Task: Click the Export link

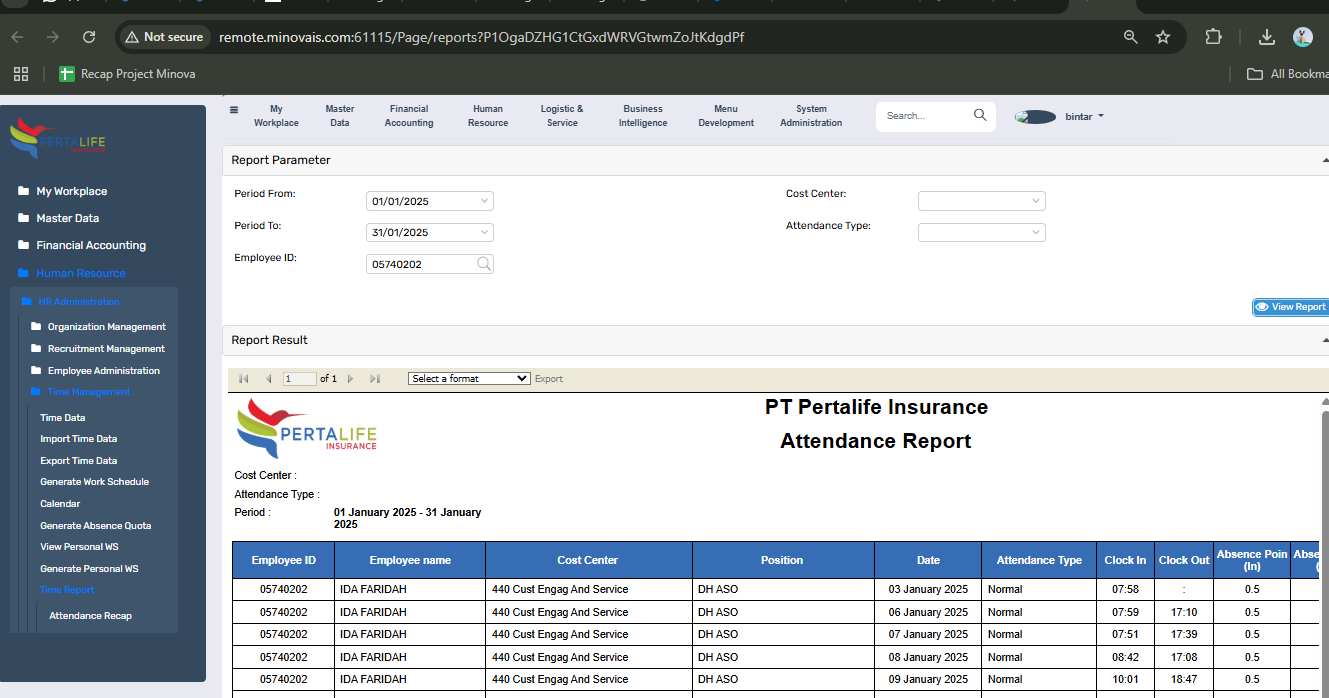Action: (549, 379)
